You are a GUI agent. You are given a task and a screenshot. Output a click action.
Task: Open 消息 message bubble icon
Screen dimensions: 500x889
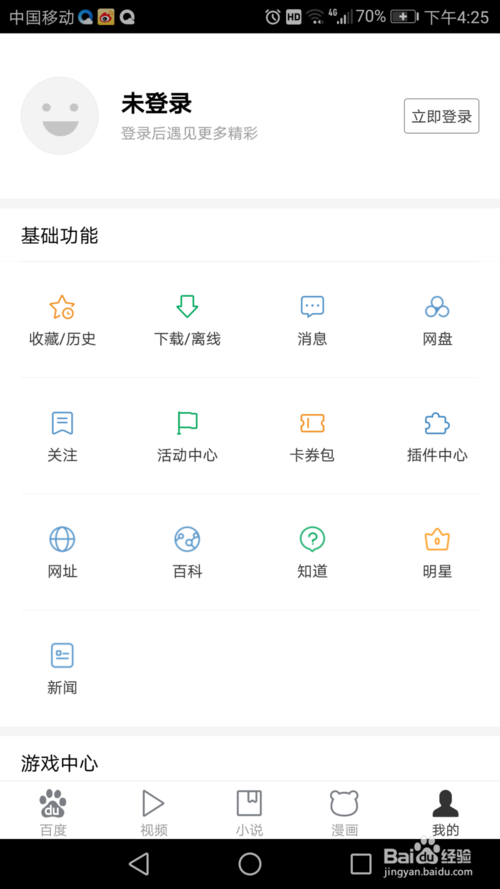312,306
